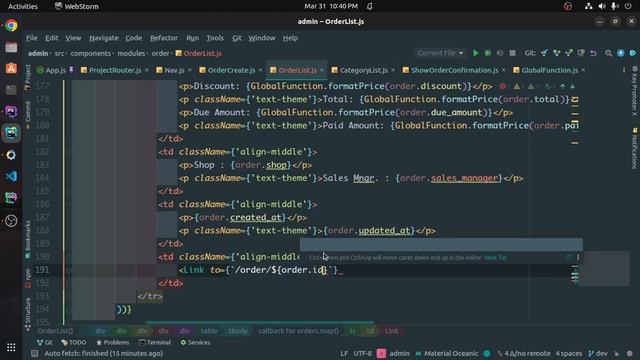Start debugging with the bug icon
Image resolution: width=640 pixels, height=360 pixels.
pos(488,53)
